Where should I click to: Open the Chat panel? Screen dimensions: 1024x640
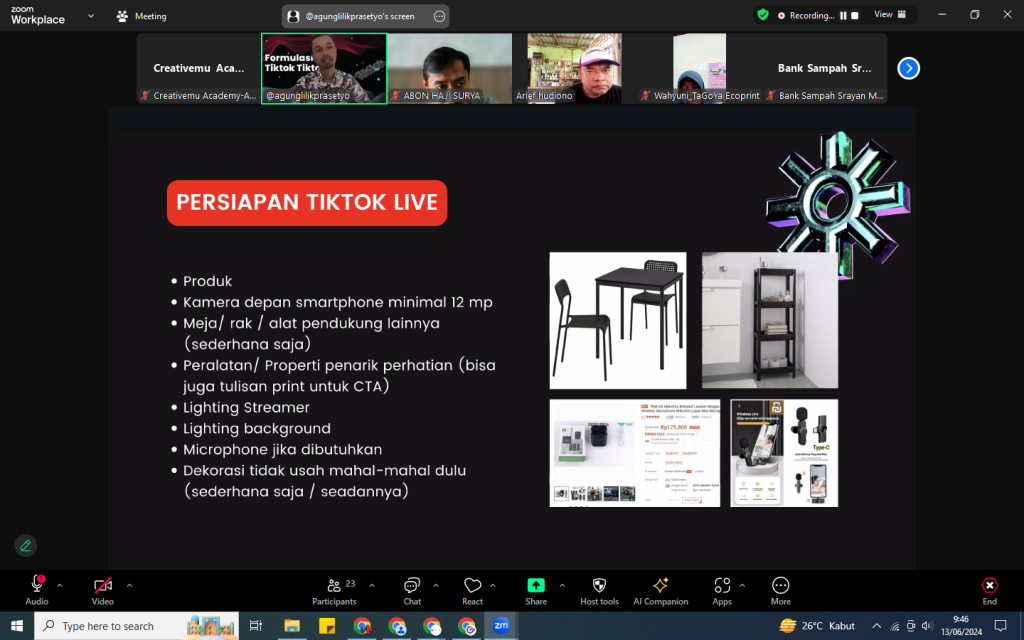coord(412,590)
